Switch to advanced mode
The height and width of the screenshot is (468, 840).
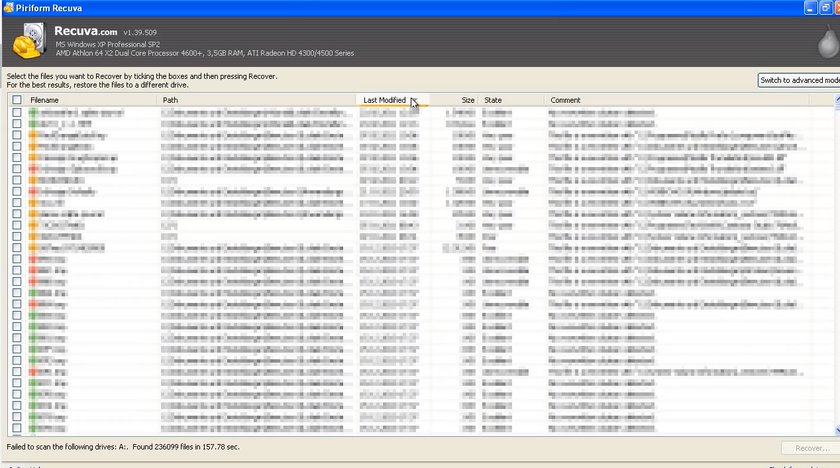(799, 80)
